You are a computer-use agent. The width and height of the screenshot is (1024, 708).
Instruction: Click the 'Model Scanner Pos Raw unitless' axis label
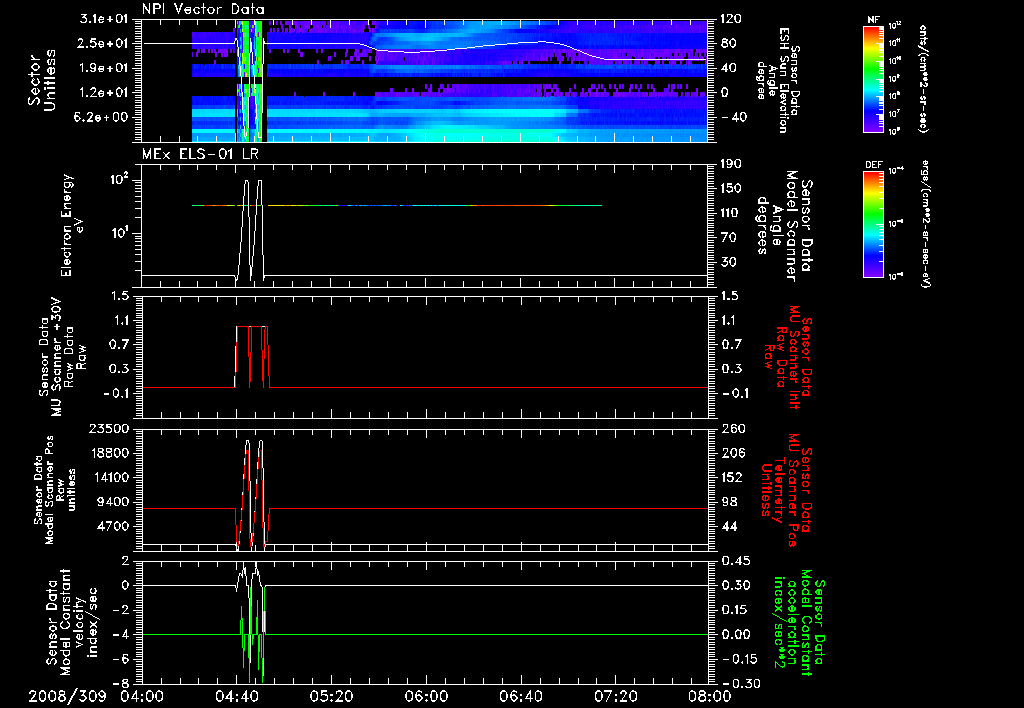pos(56,490)
